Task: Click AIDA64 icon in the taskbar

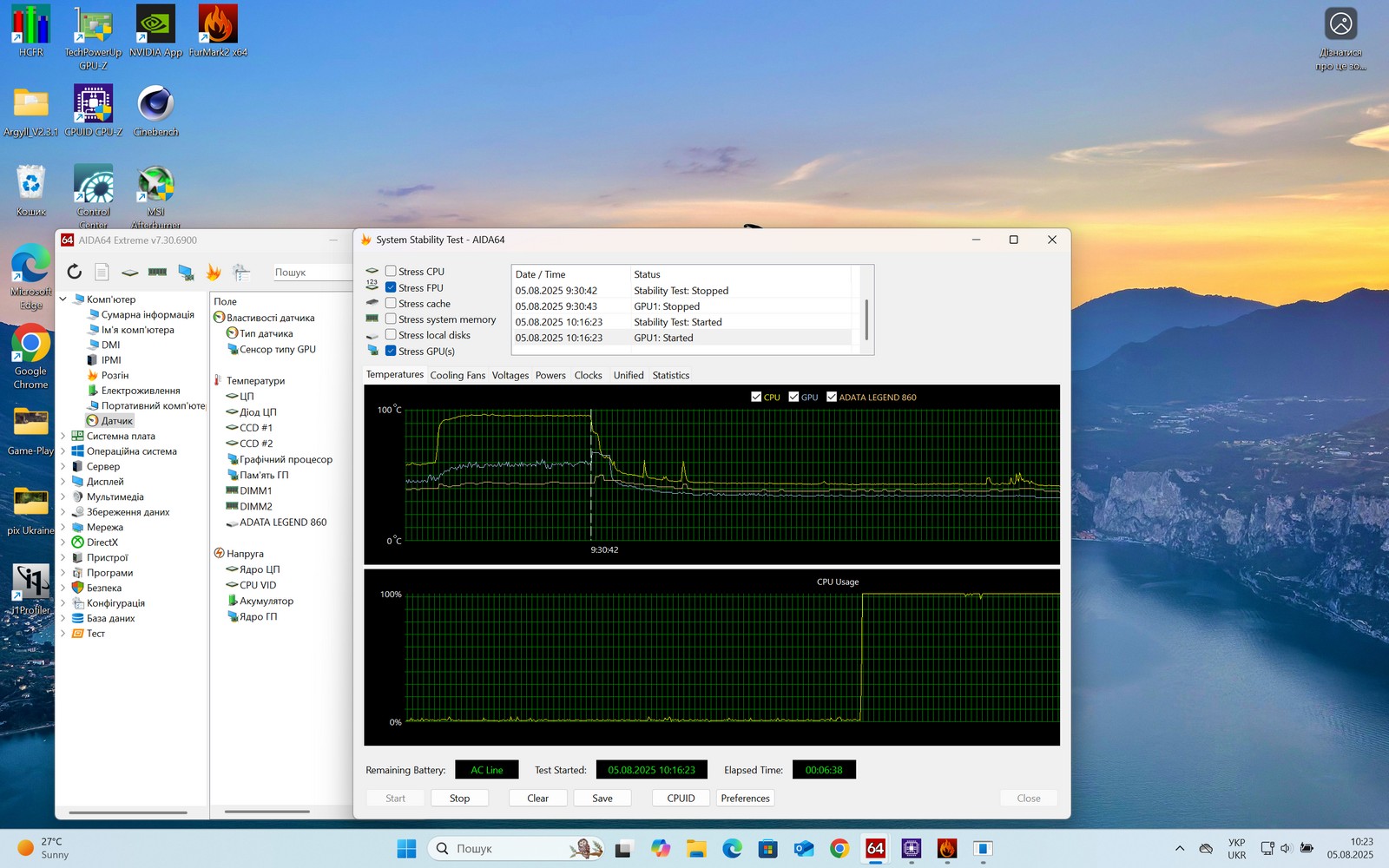Action: point(875,848)
